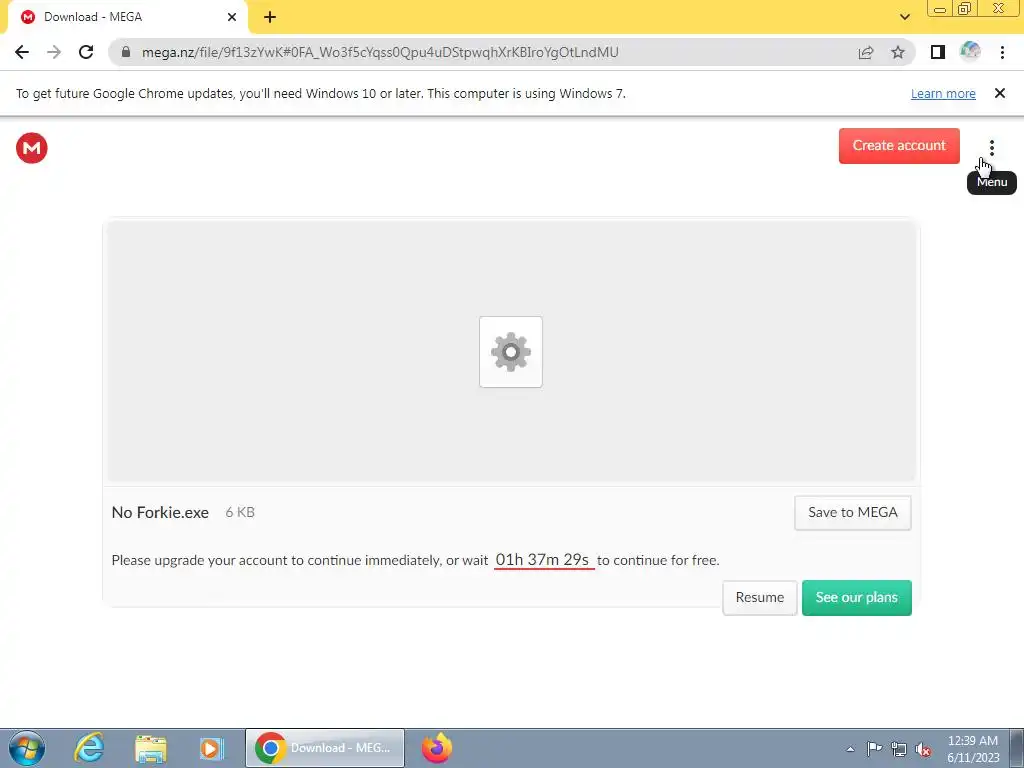Open Action Center flag icon
This screenshot has width=1024, height=768.
[x=874, y=748]
